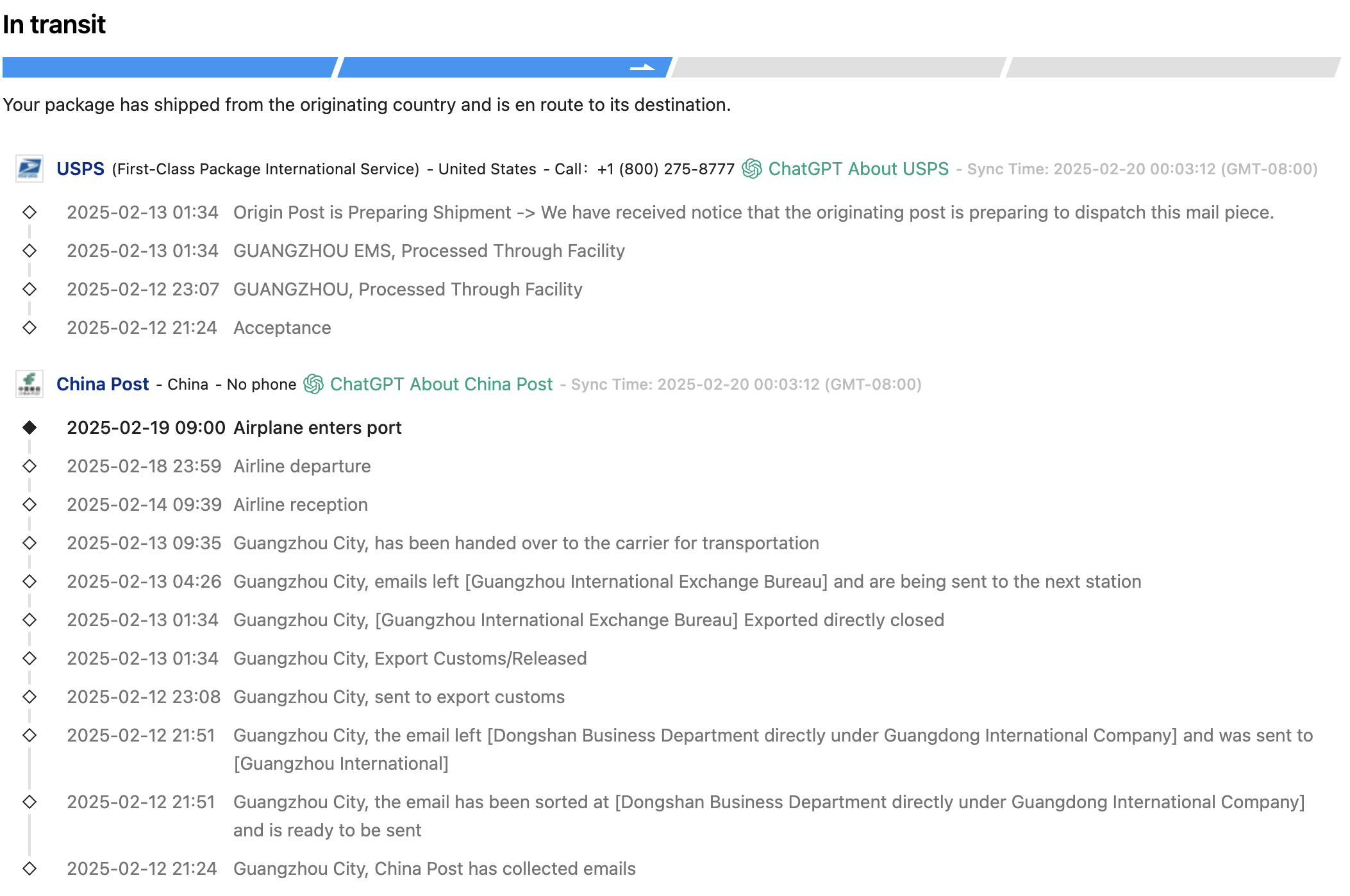Click the China Post has collected emails text
This screenshot has width=1350, height=896.
(x=435, y=868)
